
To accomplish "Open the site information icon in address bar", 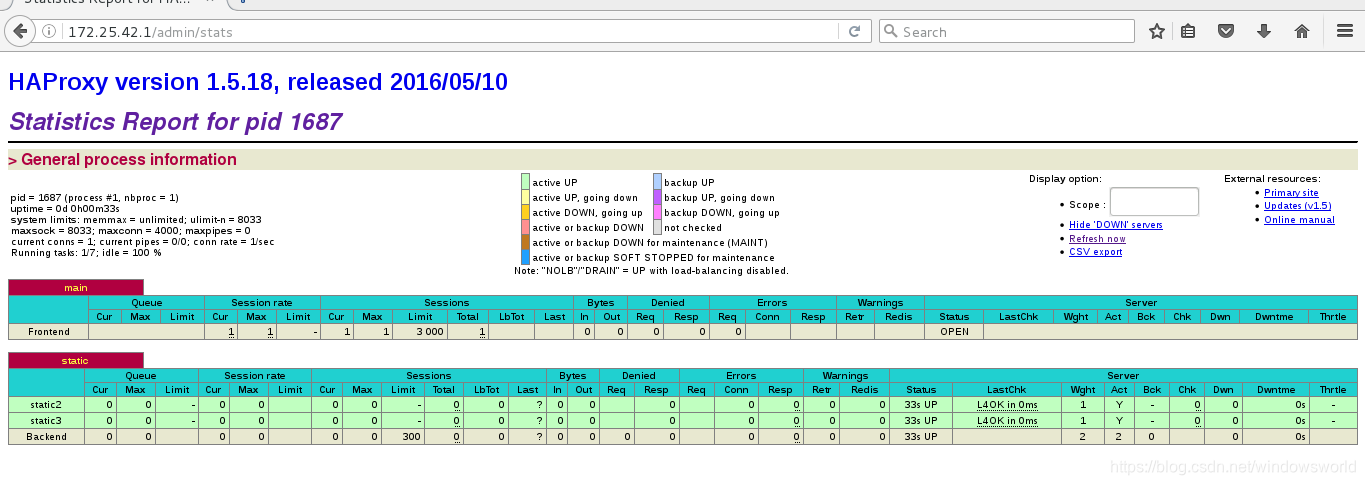I will (x=50, y=32).
